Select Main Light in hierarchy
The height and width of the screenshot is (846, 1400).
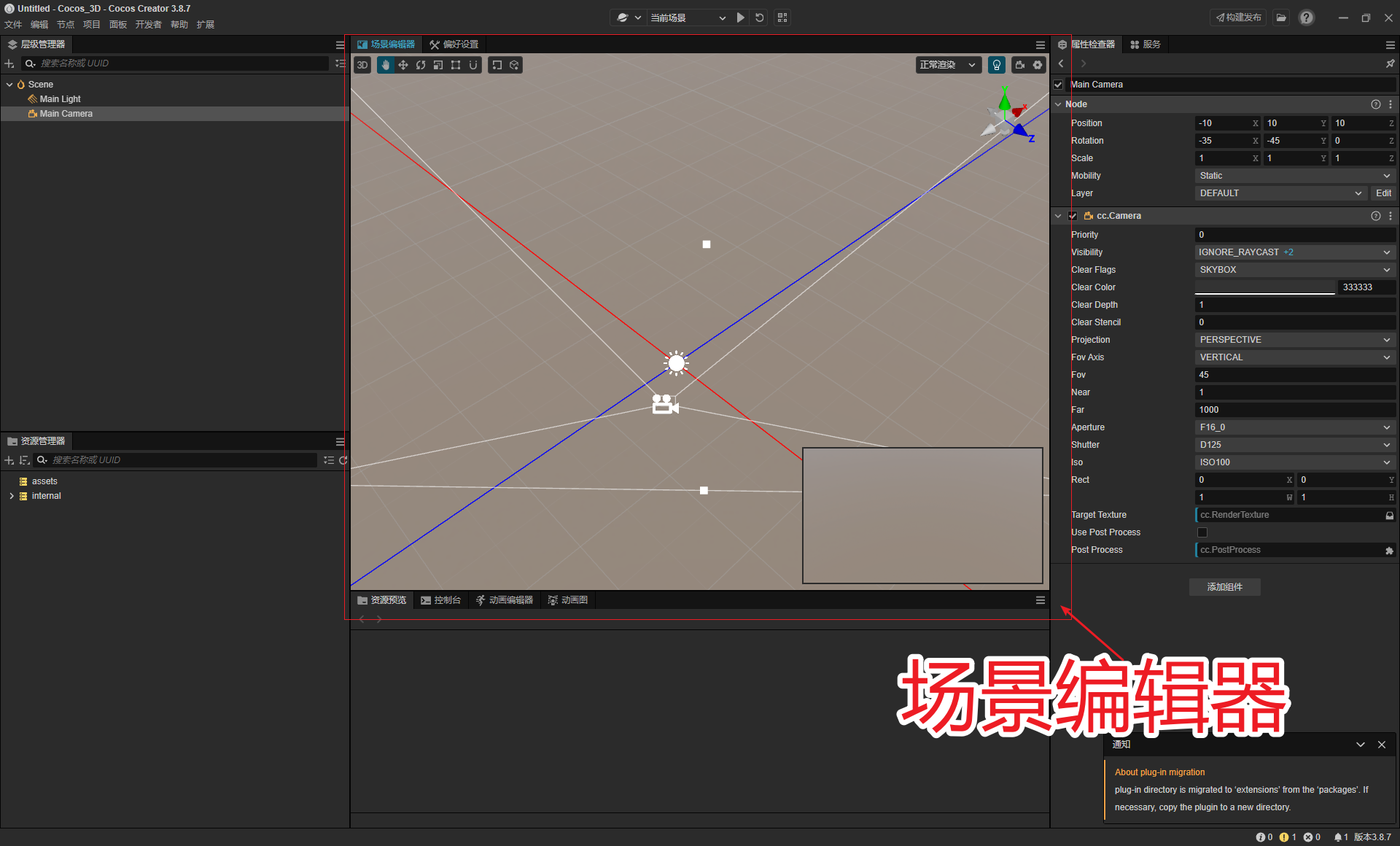coord(60,99)
